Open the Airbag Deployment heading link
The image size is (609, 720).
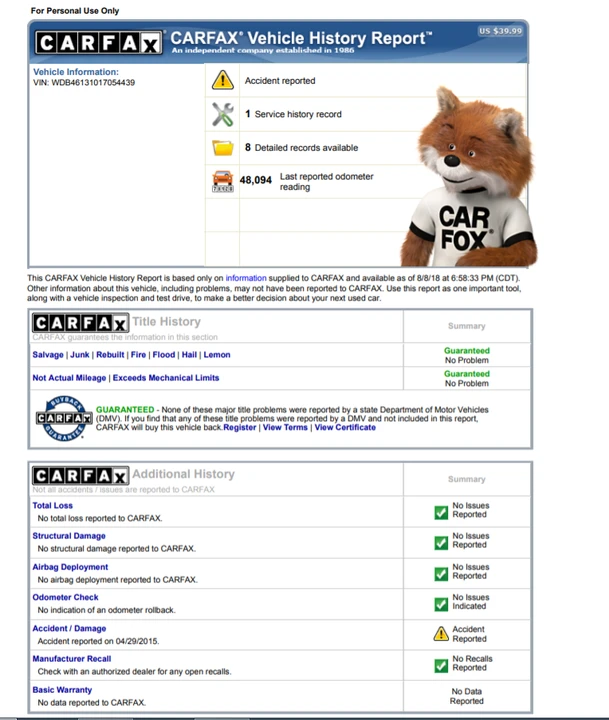[x=70, y=567]
